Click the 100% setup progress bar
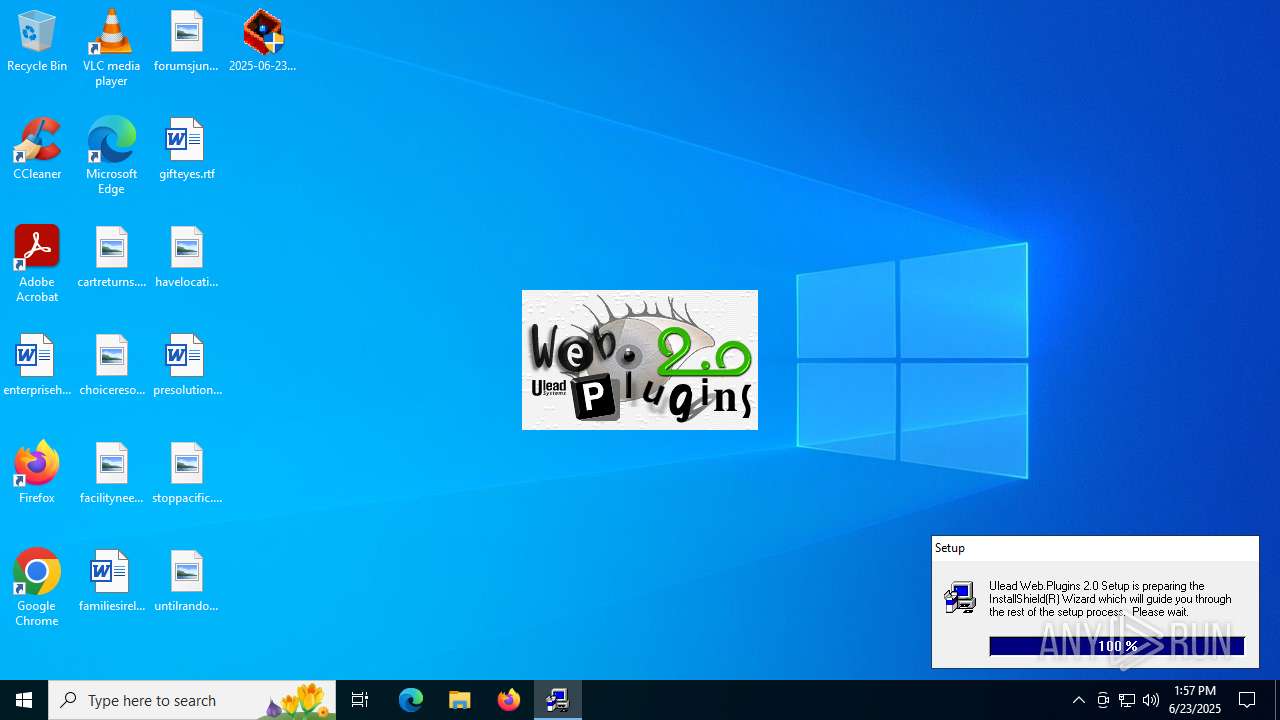Image resolution: width=1280 pixels, height=720 pixels. point(1117,646)
